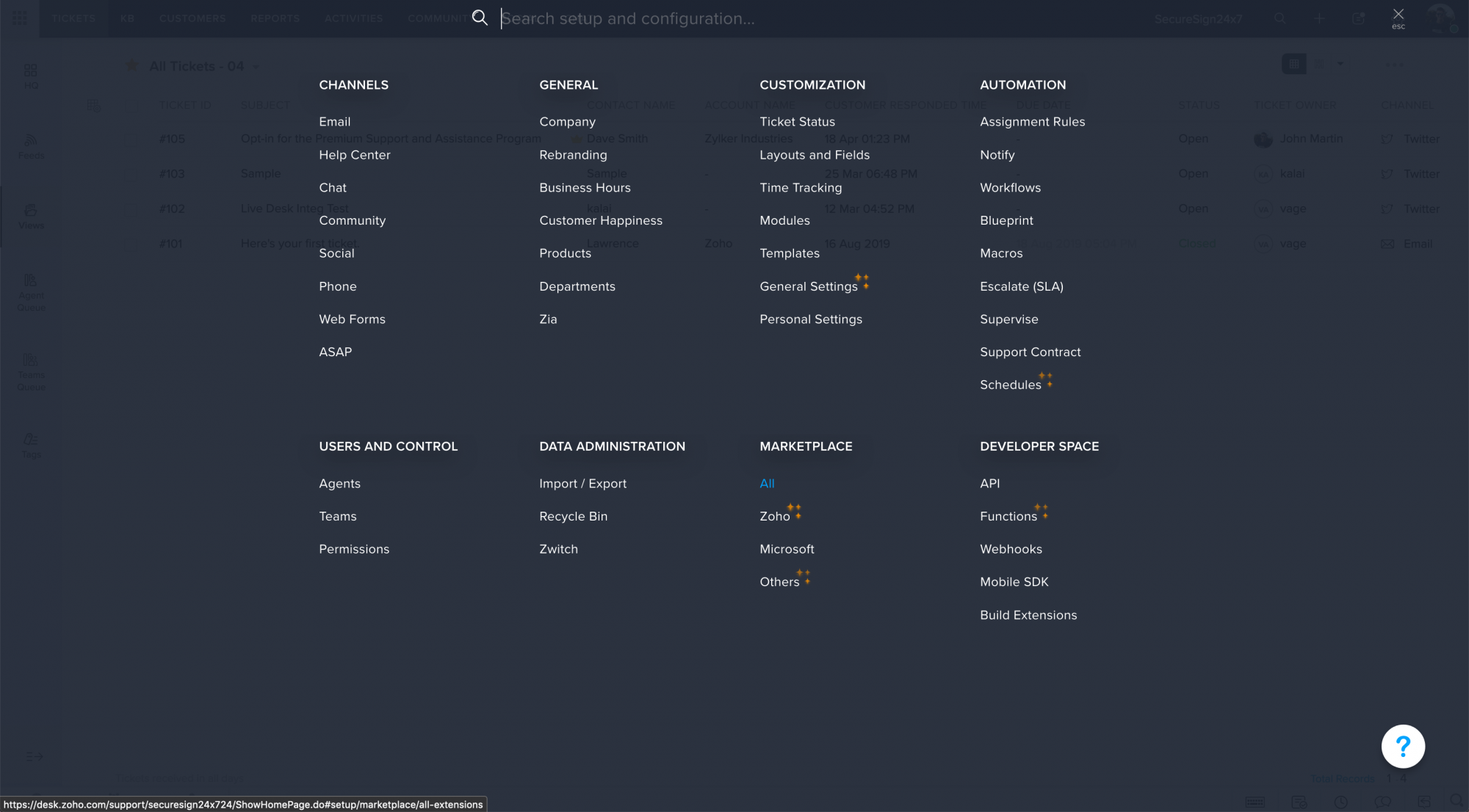Open Zia under General
1469x812 pixels.
click(x=548, y=319)
